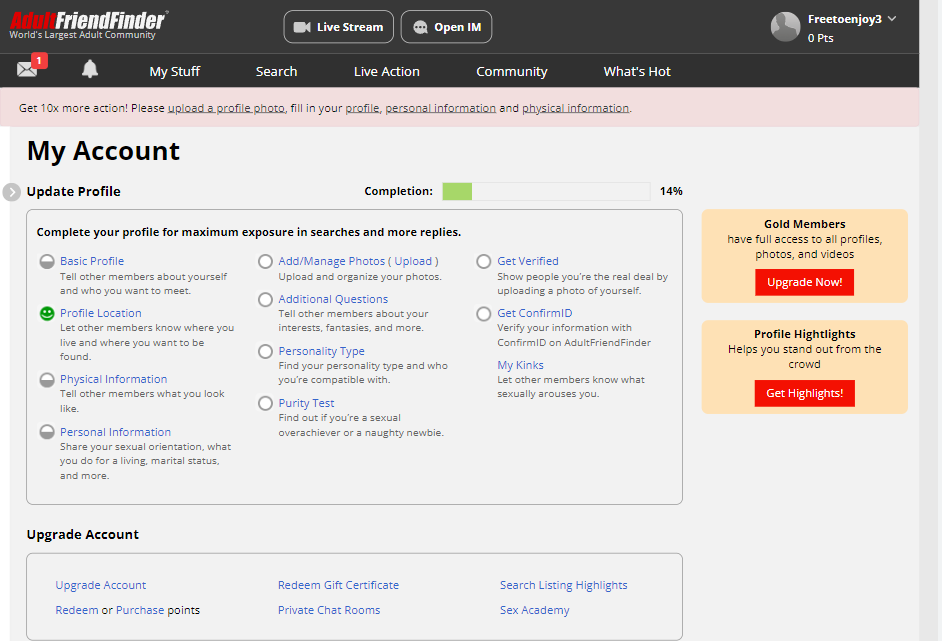The height and width of the screenshot is (641, 942).
Task: Collapse the Update Profile section arrow
Action: 12,192
